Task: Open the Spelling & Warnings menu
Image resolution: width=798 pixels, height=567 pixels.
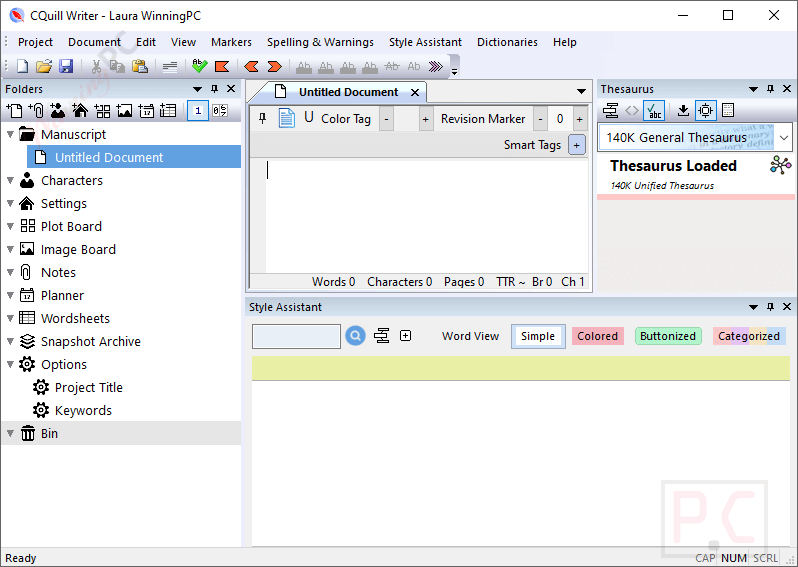Action: click(320, 42)
